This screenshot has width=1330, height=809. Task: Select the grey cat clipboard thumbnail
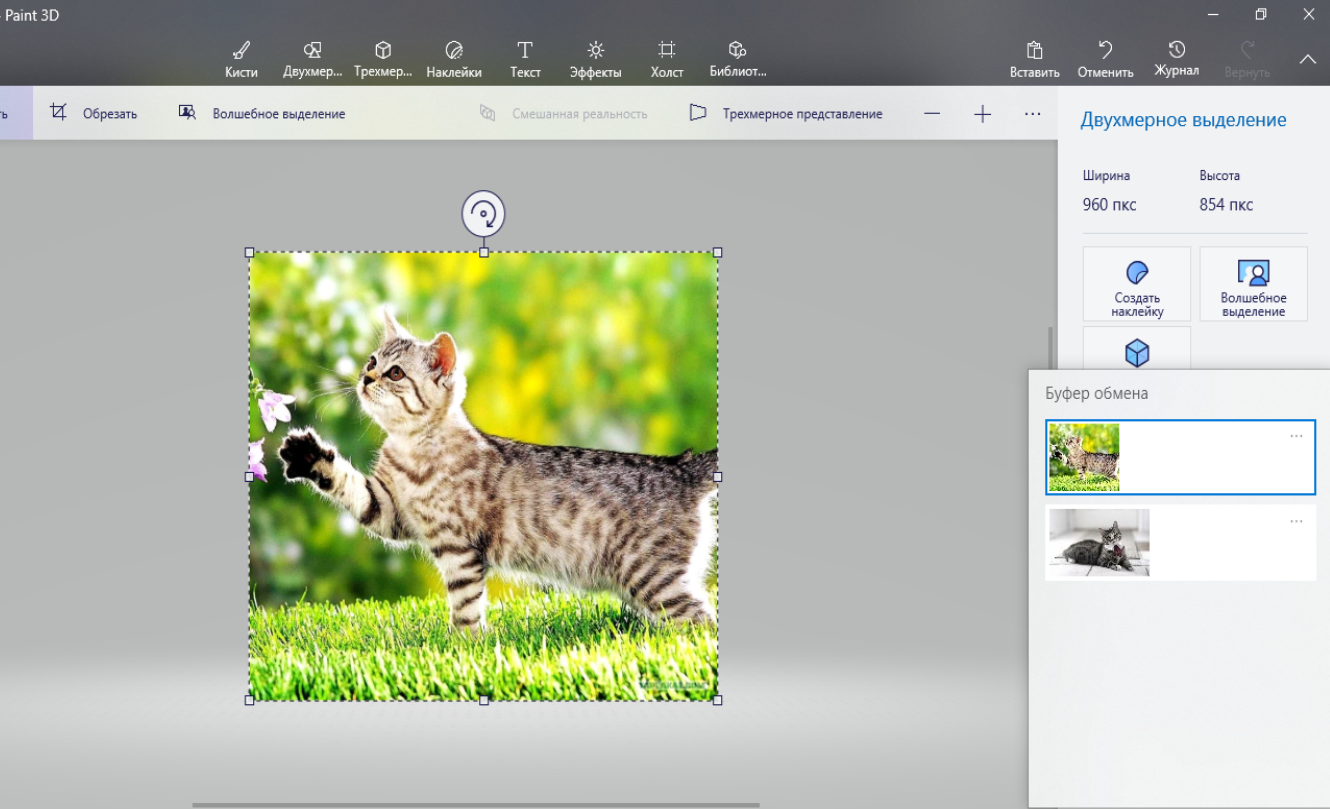point(1099,543)
